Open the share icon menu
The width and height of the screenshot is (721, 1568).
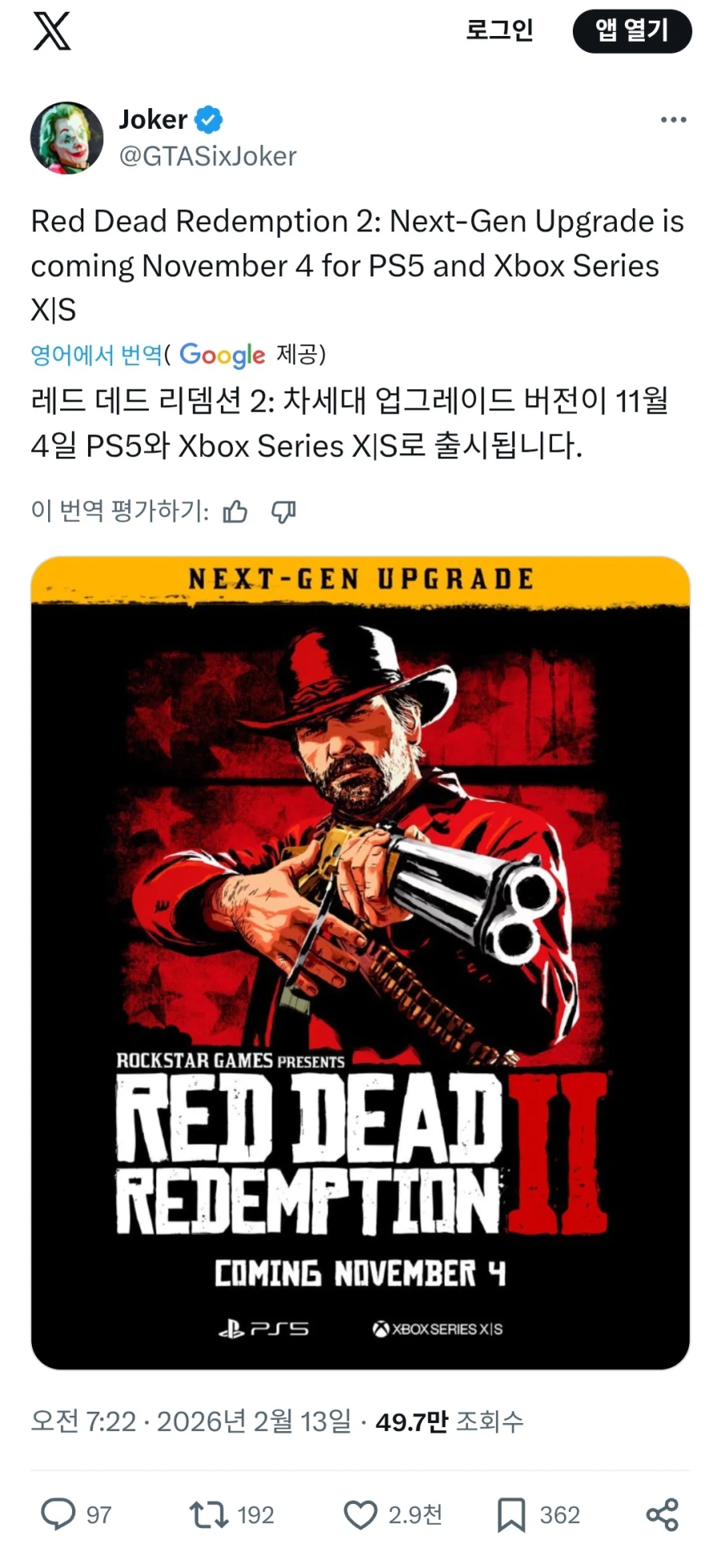coord(663,1514)
